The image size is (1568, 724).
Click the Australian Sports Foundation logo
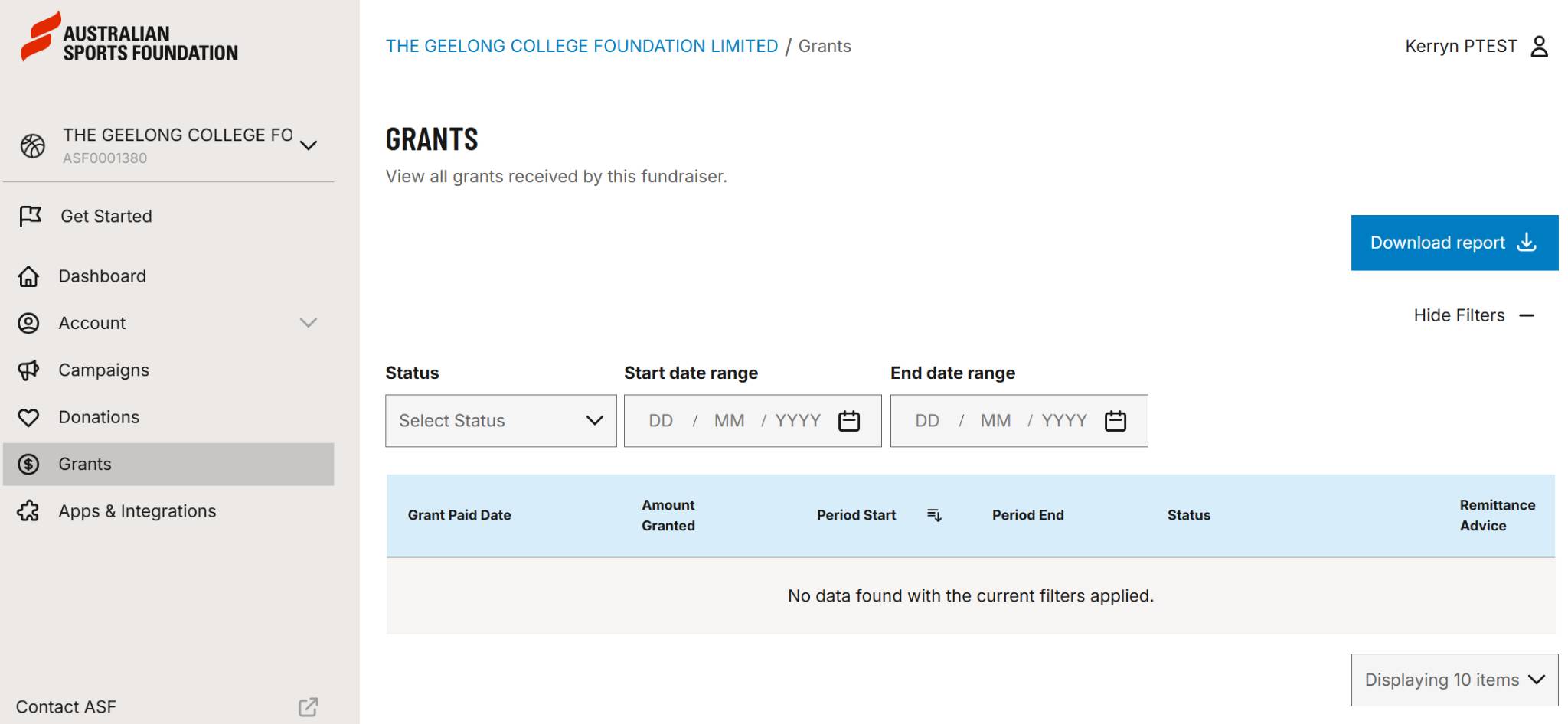tap(129, 37)
